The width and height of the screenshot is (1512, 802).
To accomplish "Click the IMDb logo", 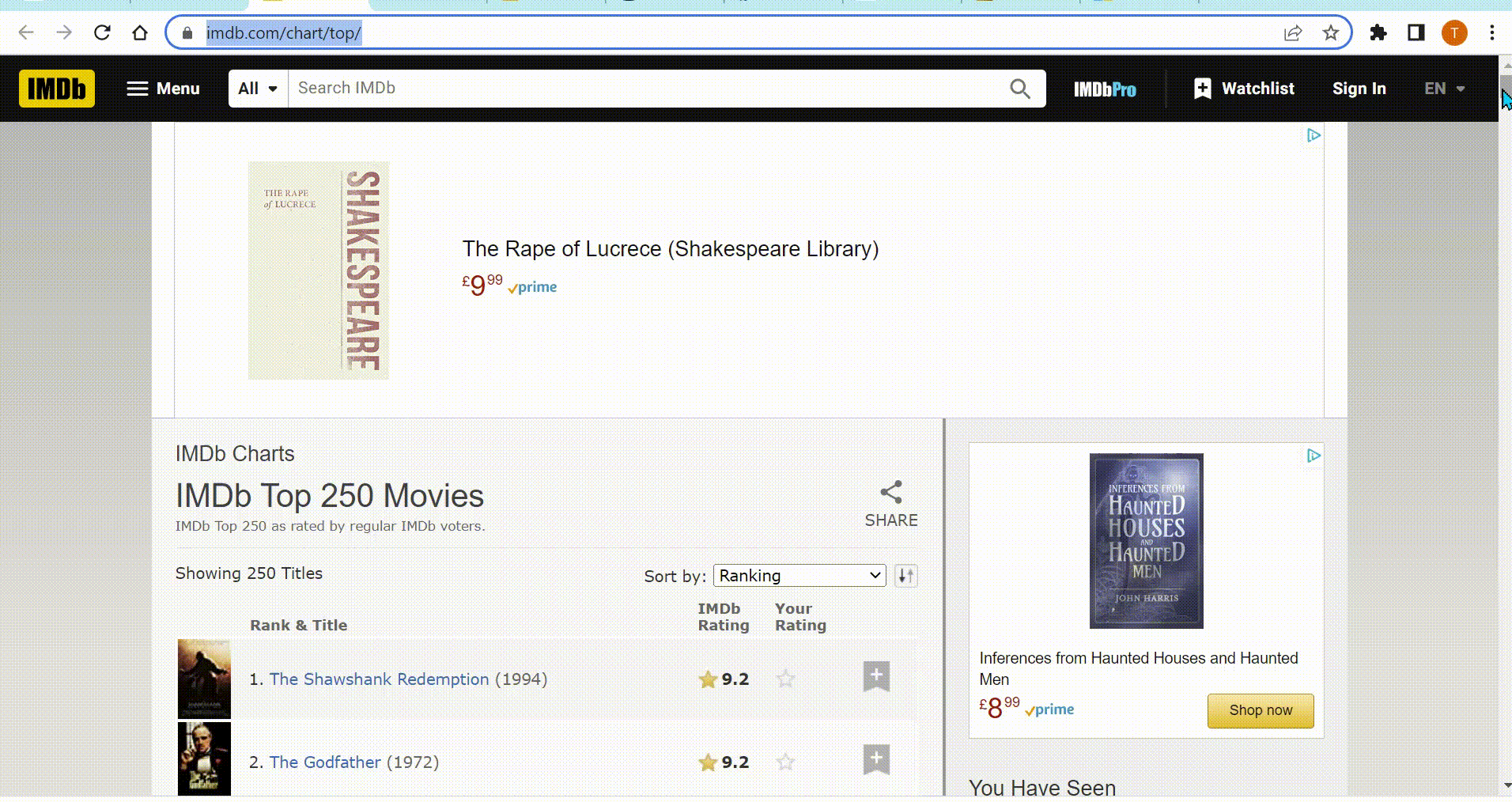I will [57, 89].
